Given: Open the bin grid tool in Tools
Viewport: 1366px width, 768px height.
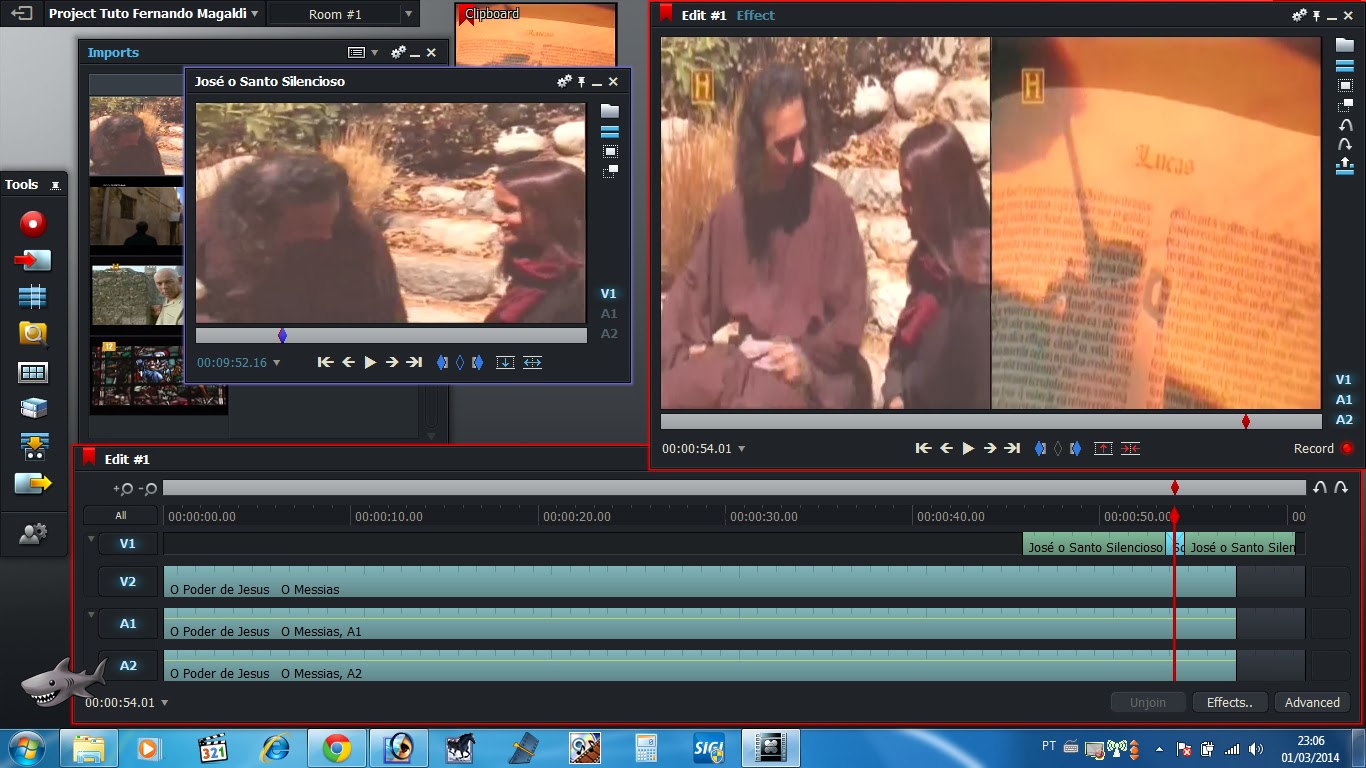Looking at the screenshot, I should [33, 372].
